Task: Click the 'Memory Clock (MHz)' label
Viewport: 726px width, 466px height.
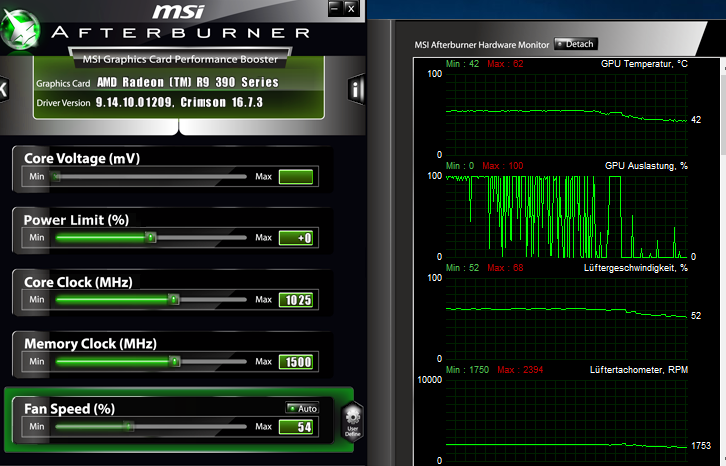Action: point(90,344)
